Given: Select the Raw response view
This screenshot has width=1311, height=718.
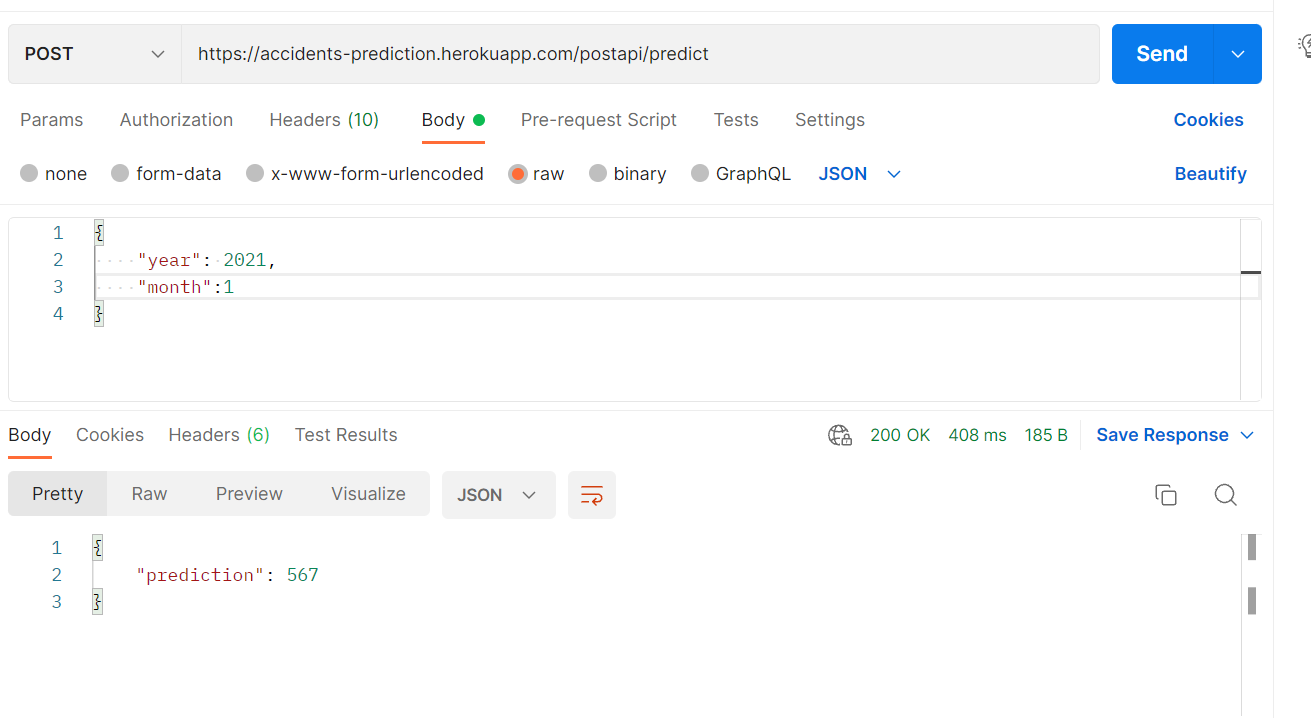Looking at the screenshot, I should 149,494.
